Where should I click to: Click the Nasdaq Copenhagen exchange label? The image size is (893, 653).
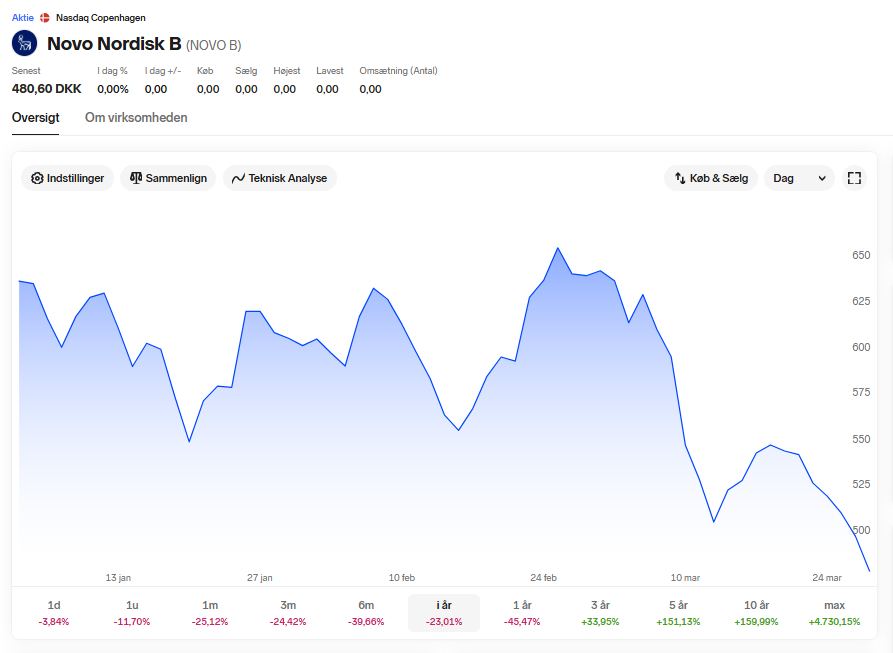(x=100, y=18)
